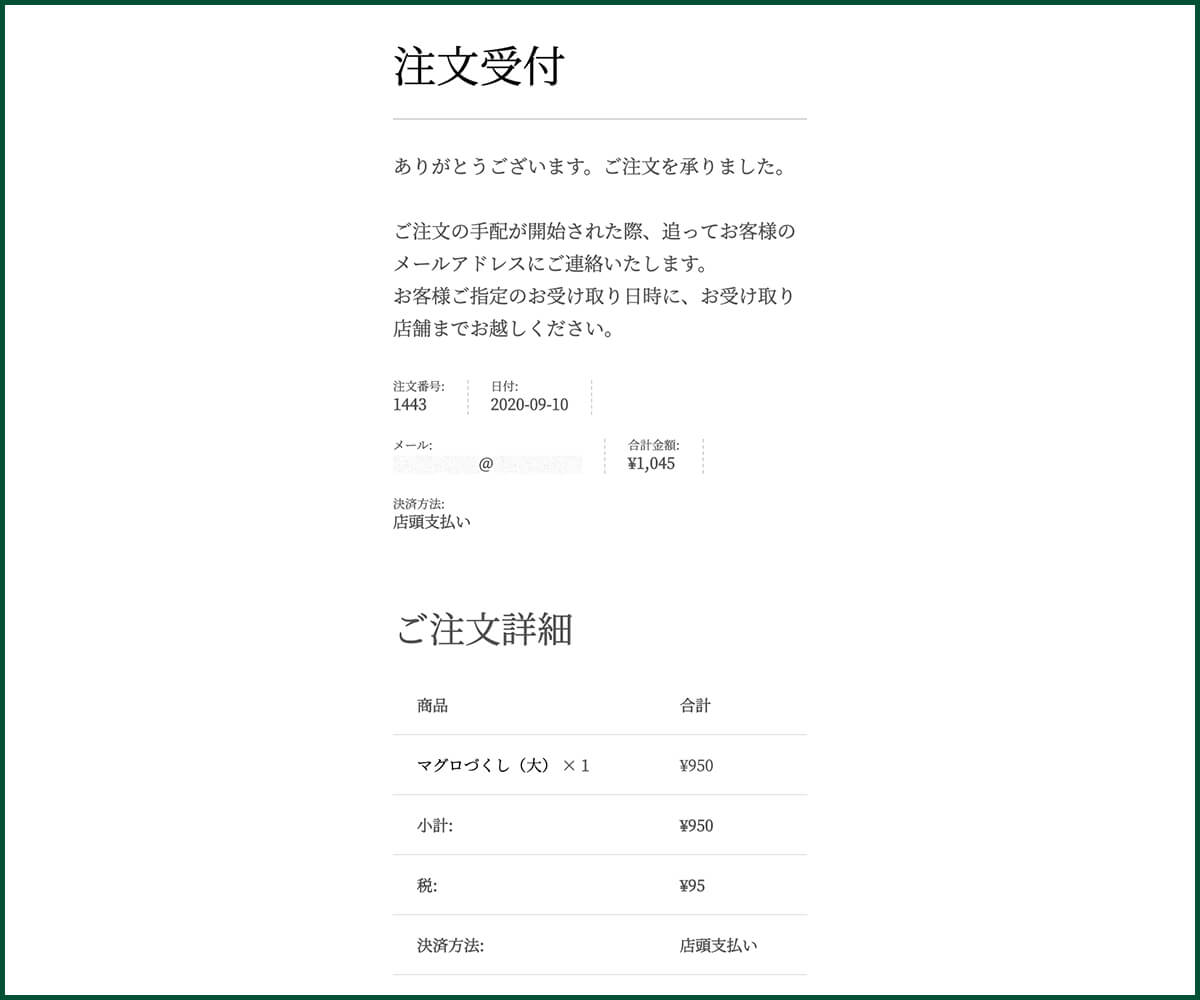Select the order number 1443
Screen dimensions: 1200x1000
click(x=410, y=405)
